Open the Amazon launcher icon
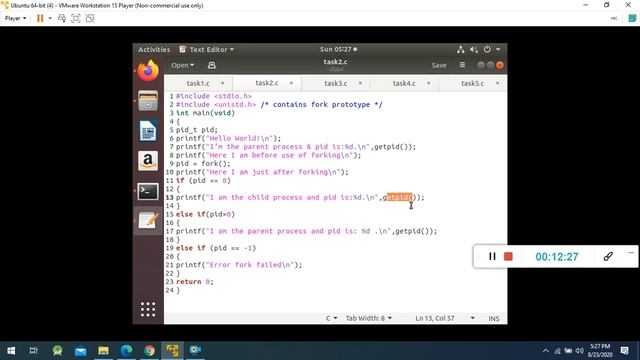The image size is (640, 360). pos(148,161)
